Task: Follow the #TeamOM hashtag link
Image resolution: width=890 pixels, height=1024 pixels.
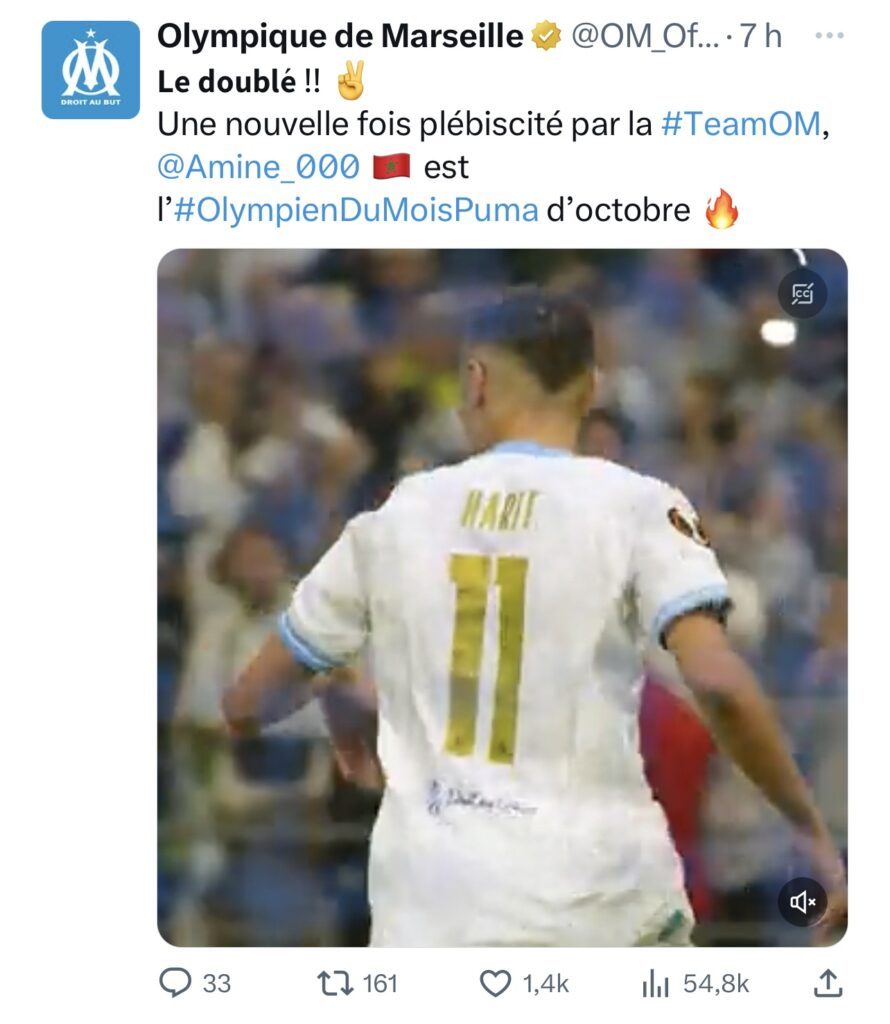Action: (740, 123)
